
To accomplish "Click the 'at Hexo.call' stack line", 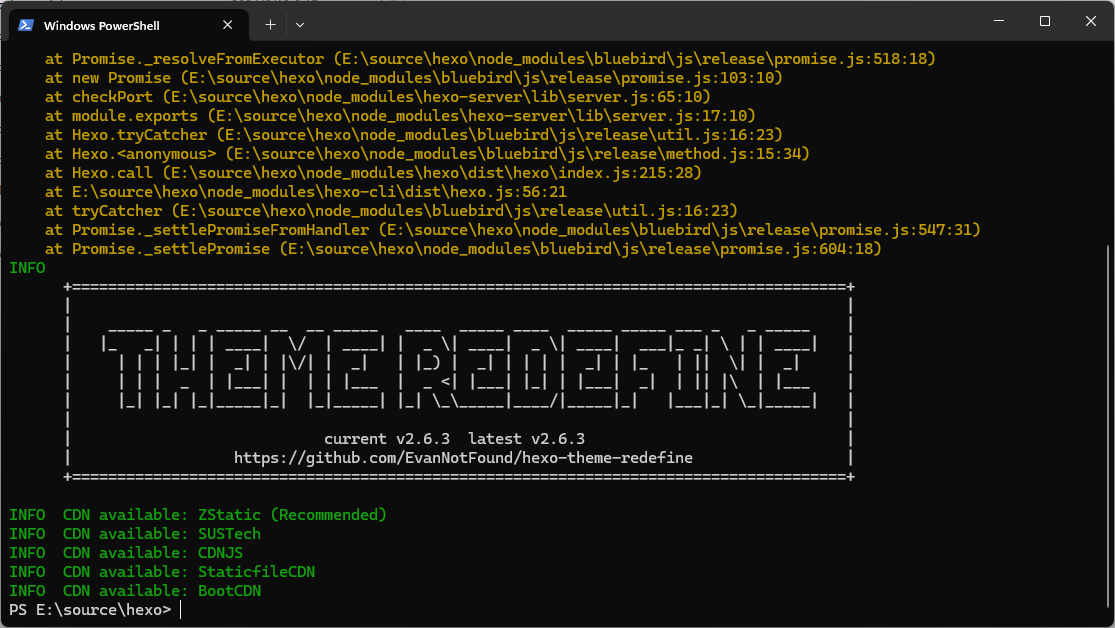I will 373,173.
